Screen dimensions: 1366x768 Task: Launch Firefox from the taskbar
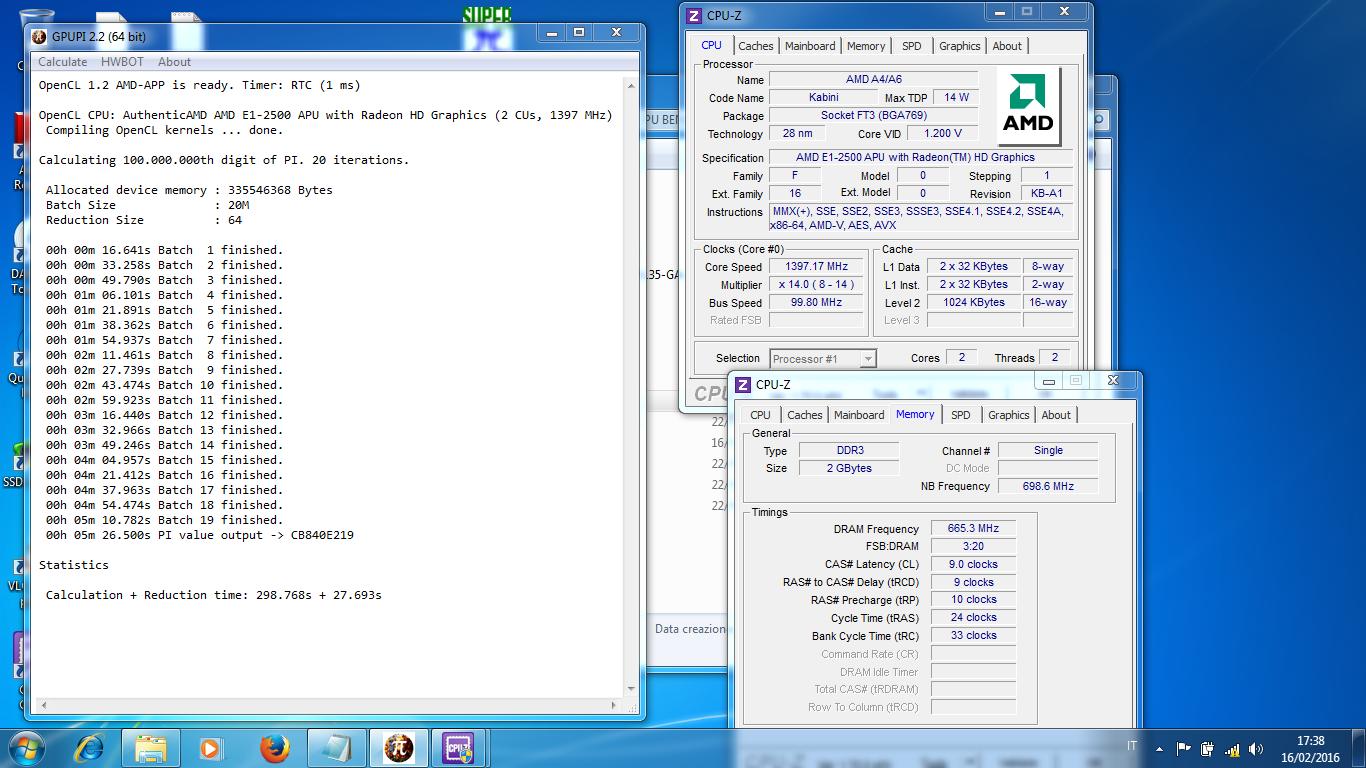tap(273, 748)
